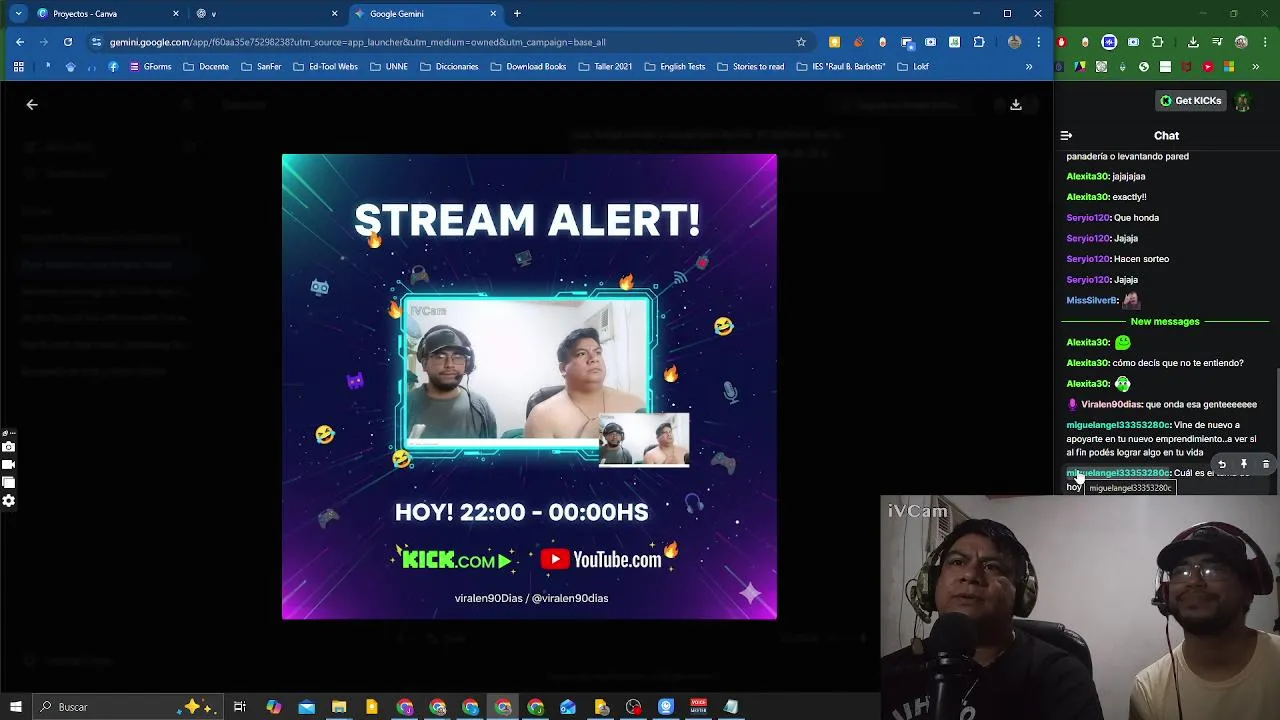Click the generated Stream Alert poster image

(529, 386)
